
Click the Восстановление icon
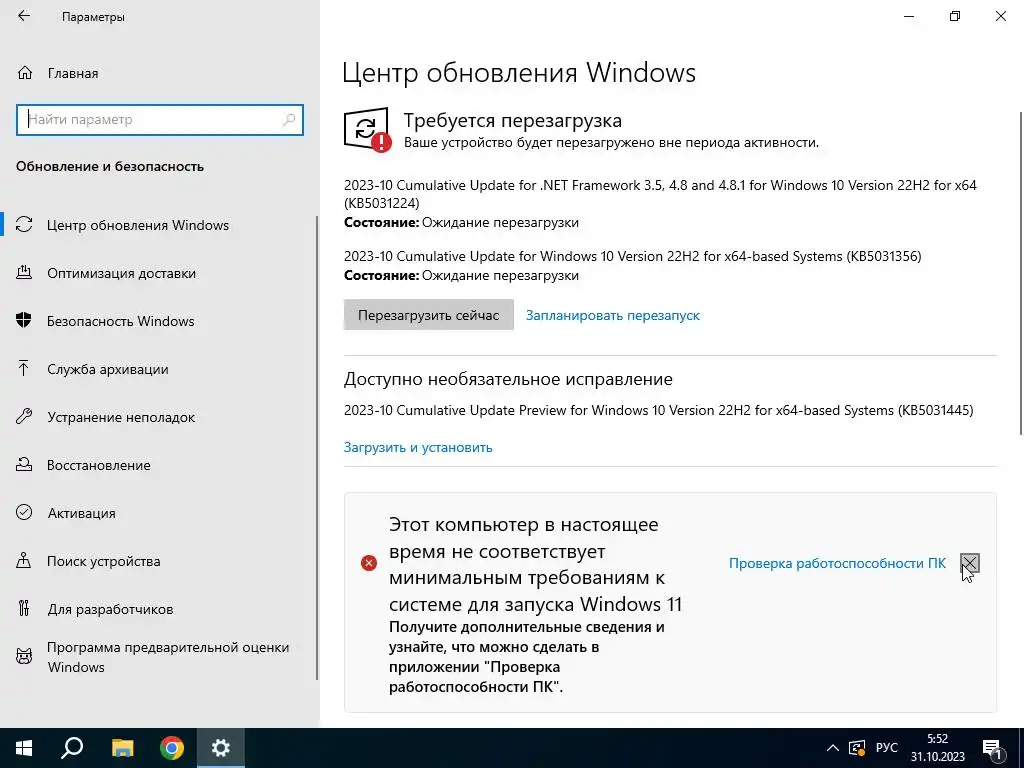click(x=24, y=465)
